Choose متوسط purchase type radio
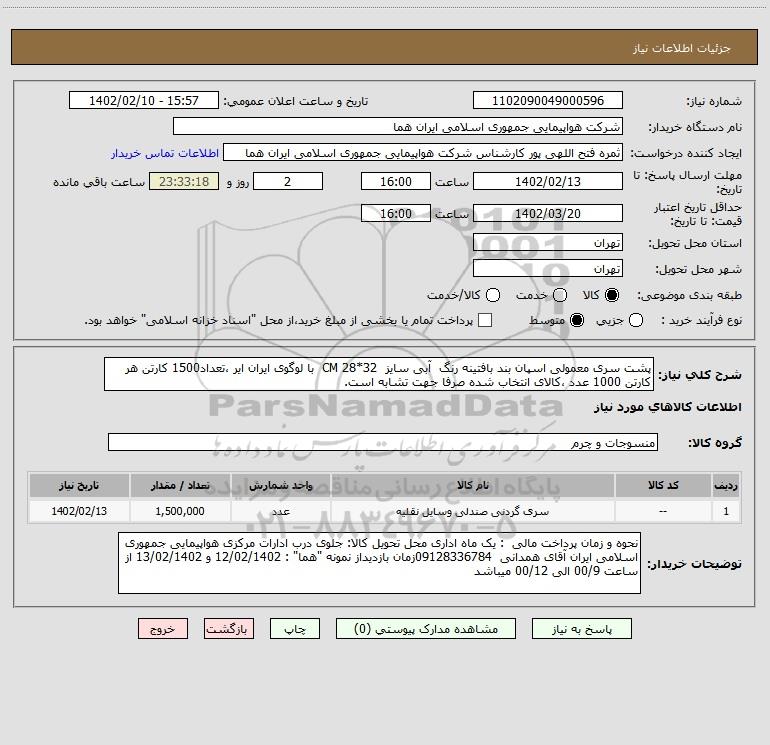This screenshot has width=770, height=745. click(x=577, y=321)
